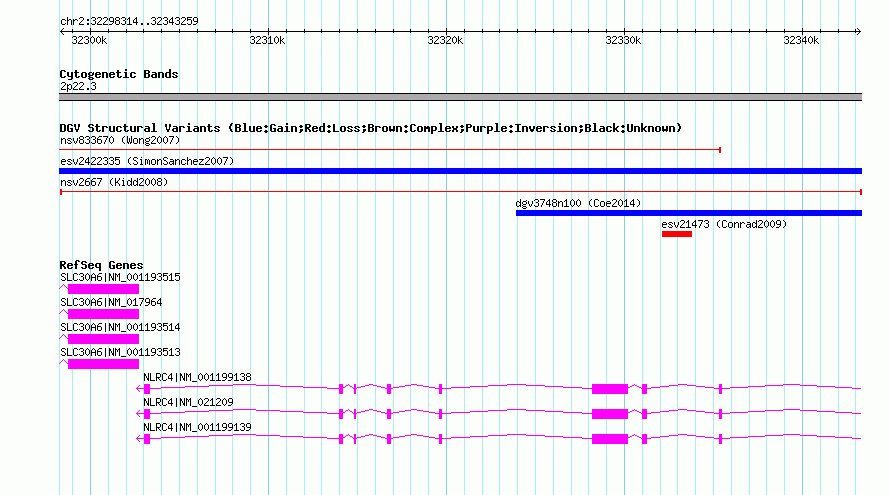
Task: Click the nsv833670 (Wong2007) label
Action: [x=120, y=140]
